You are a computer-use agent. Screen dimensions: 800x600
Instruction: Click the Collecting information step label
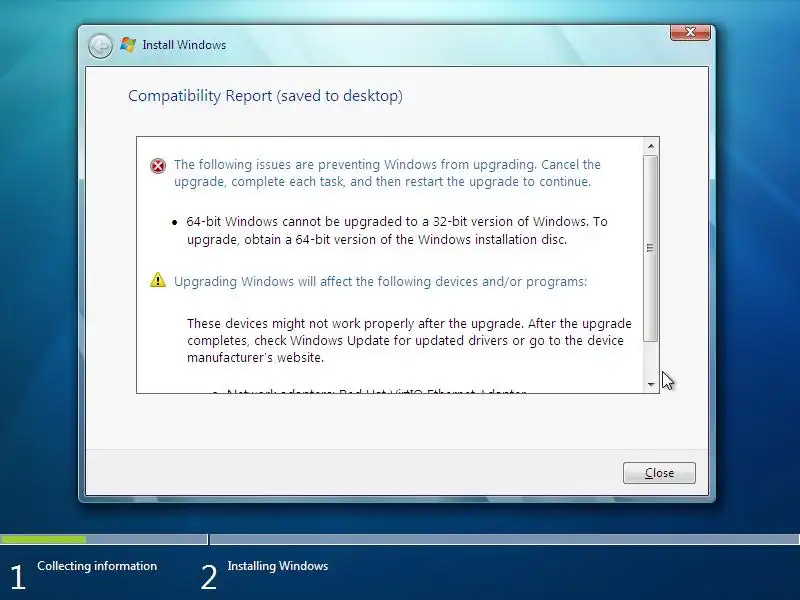(x=97, y=566)
